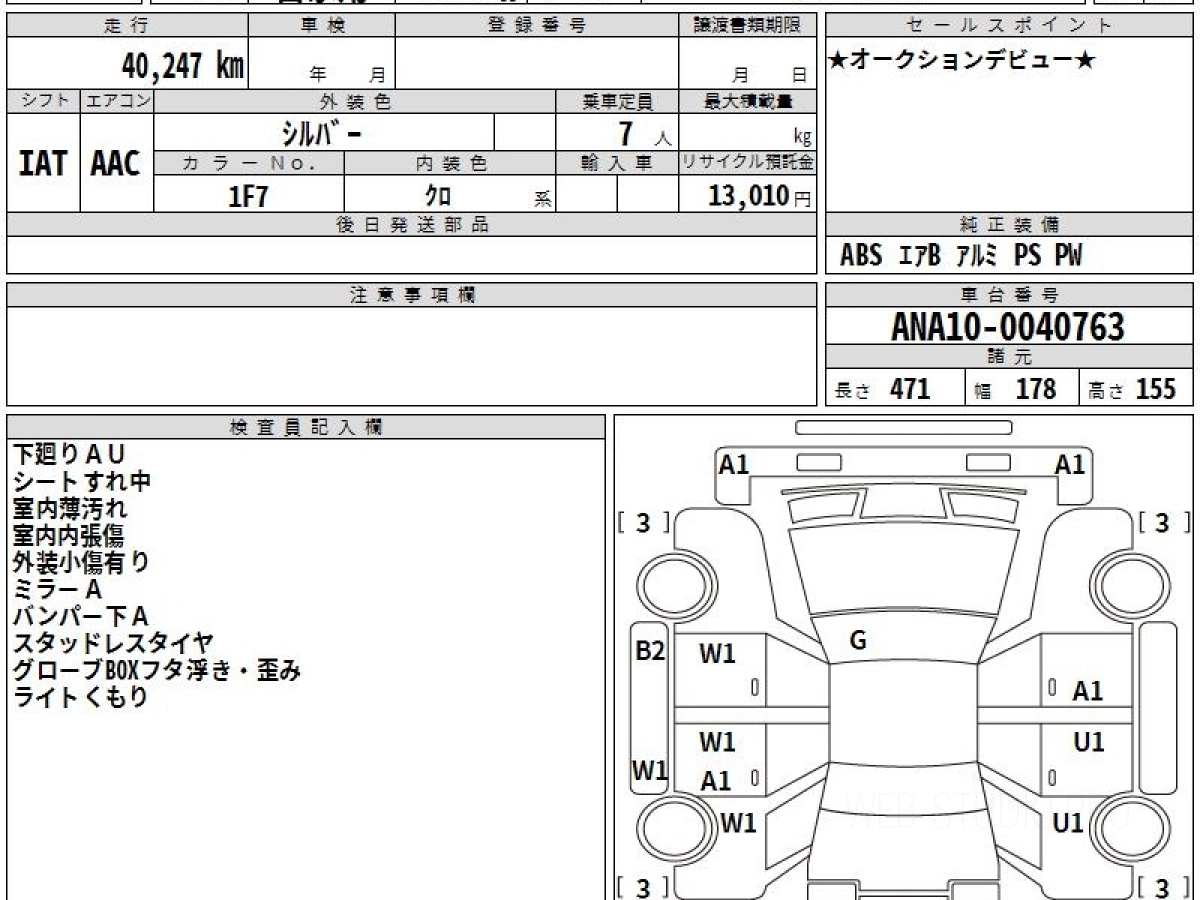Click the seating capacity value 7 人

tap(644, 134)
